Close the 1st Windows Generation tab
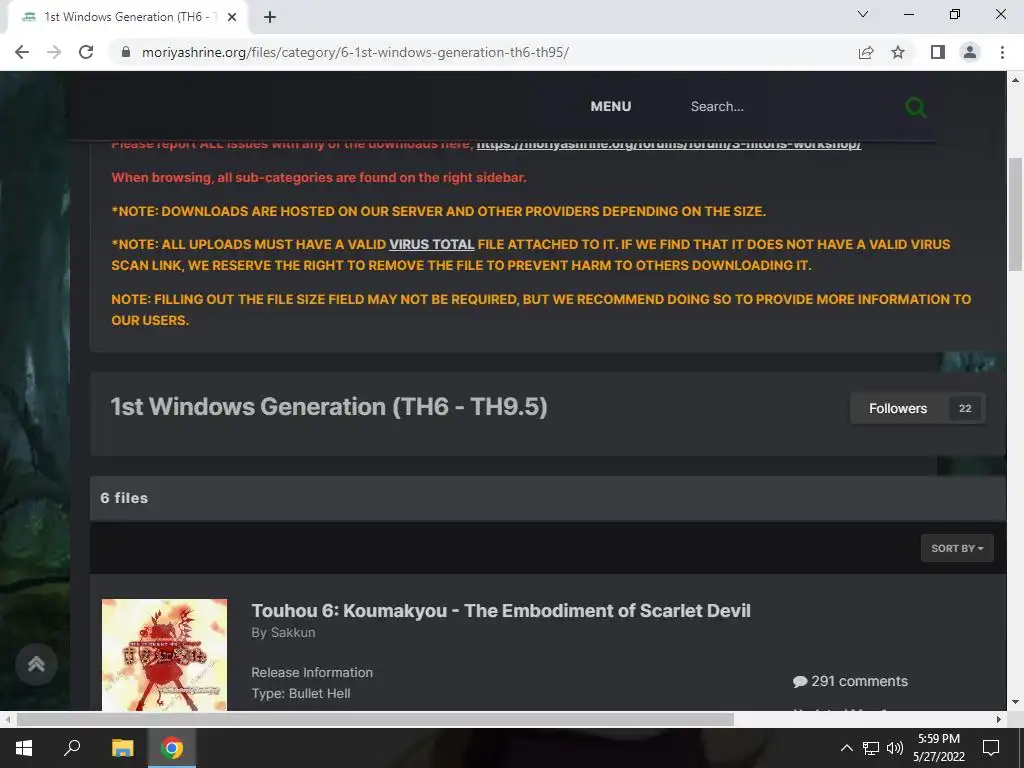 click(x=232, y=17)
